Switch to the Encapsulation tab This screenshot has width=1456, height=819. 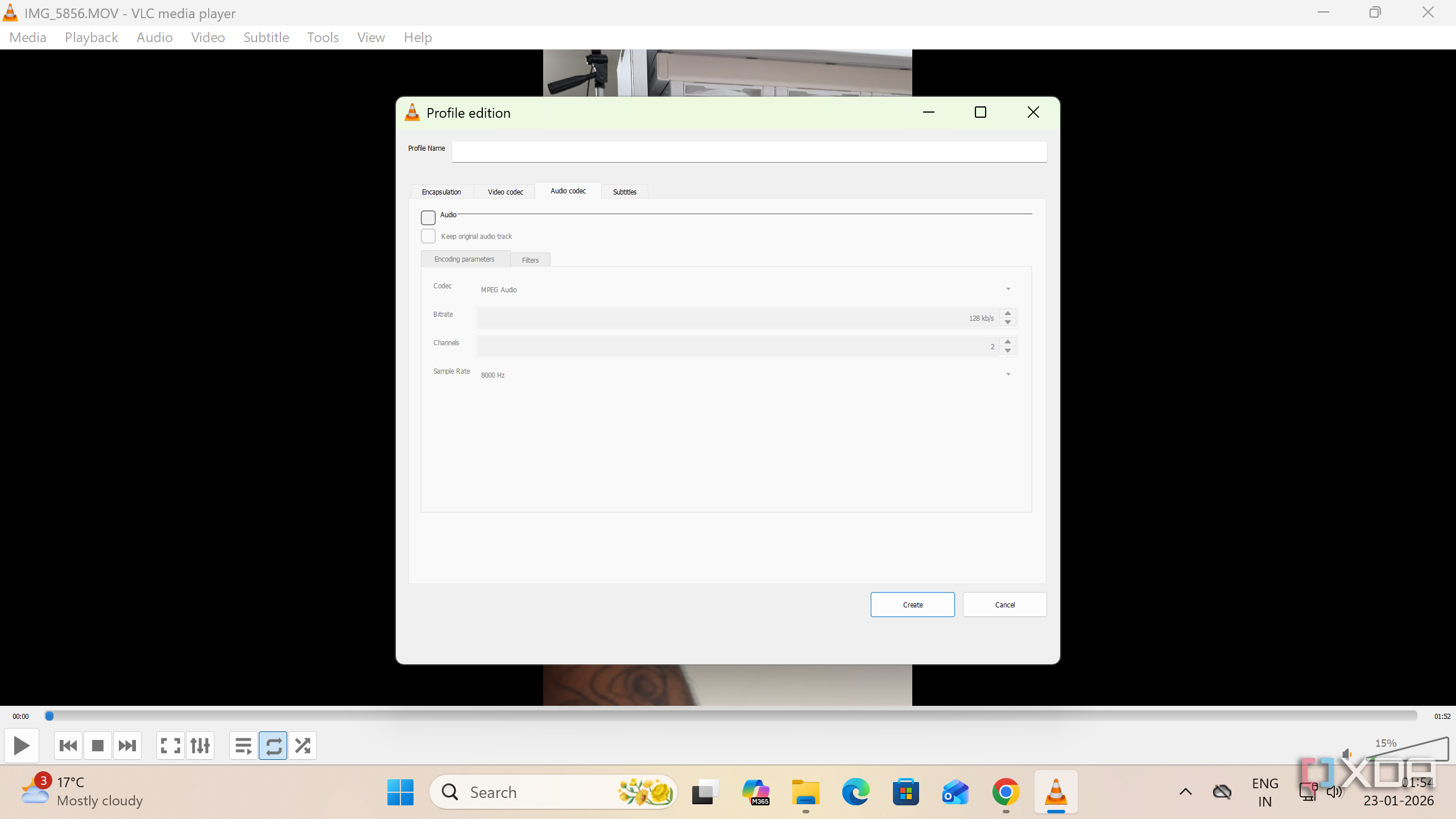441,192
